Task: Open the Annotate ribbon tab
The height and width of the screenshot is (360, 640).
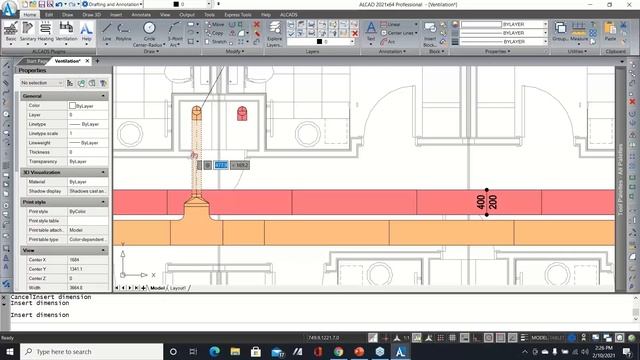Action: 141,15
